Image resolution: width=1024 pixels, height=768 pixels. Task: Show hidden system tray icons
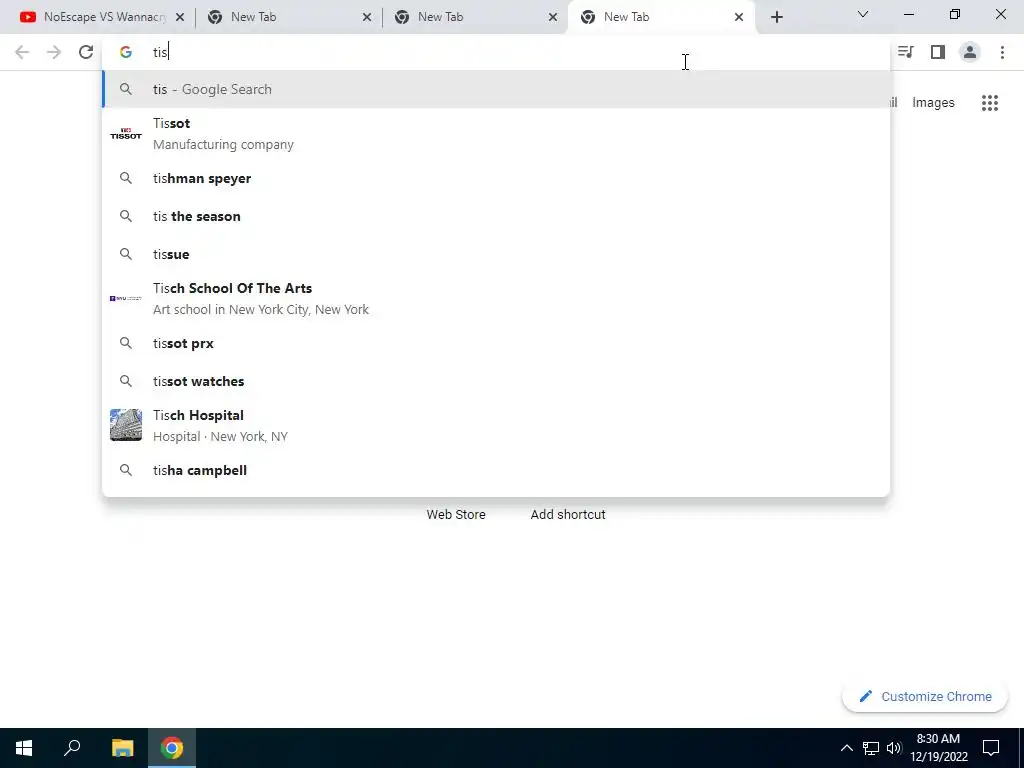pyautogui.click(x=846, y=748)
